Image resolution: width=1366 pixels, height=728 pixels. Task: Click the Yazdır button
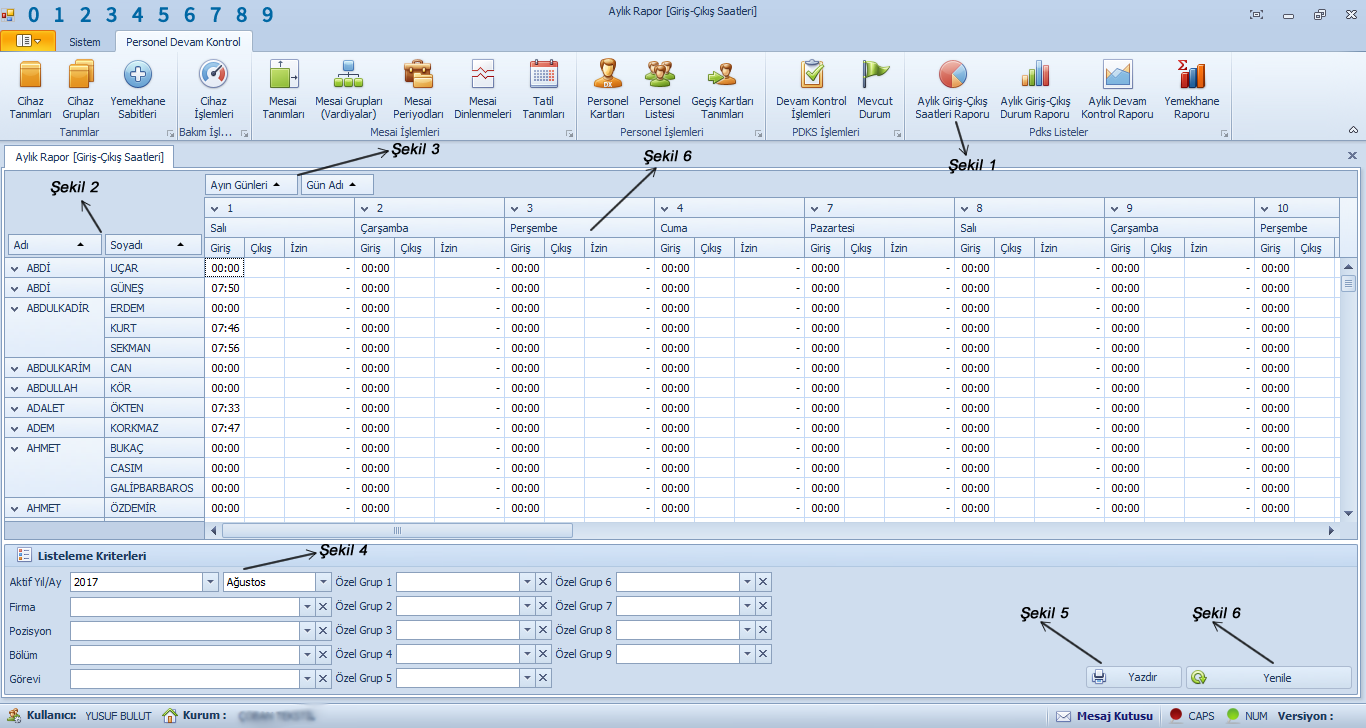[1133, 677]
